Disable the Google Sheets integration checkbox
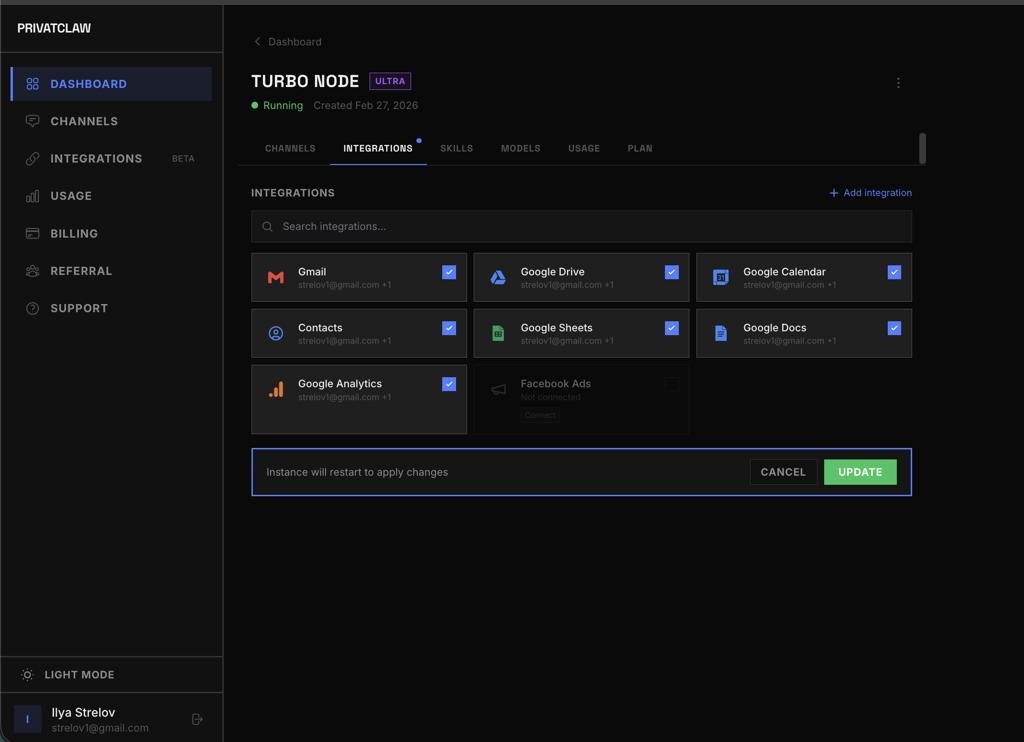1024x742 pixels. coord(671,328)
